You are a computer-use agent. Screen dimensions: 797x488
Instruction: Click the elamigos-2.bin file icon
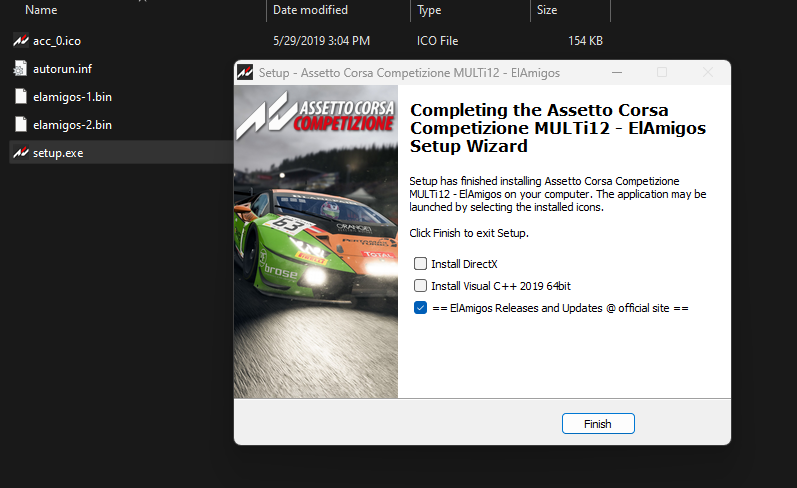tap(20, 124)
